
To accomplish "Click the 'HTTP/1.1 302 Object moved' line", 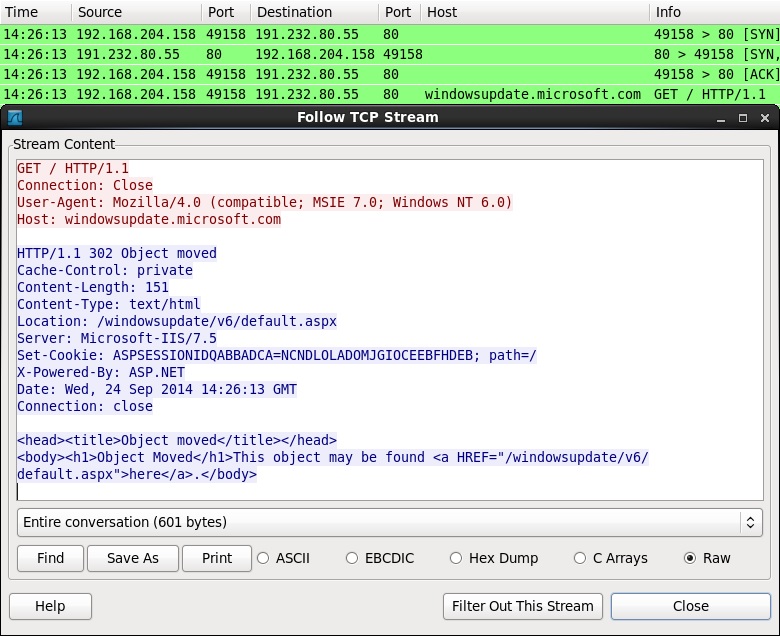I will (x=117, y=253).
